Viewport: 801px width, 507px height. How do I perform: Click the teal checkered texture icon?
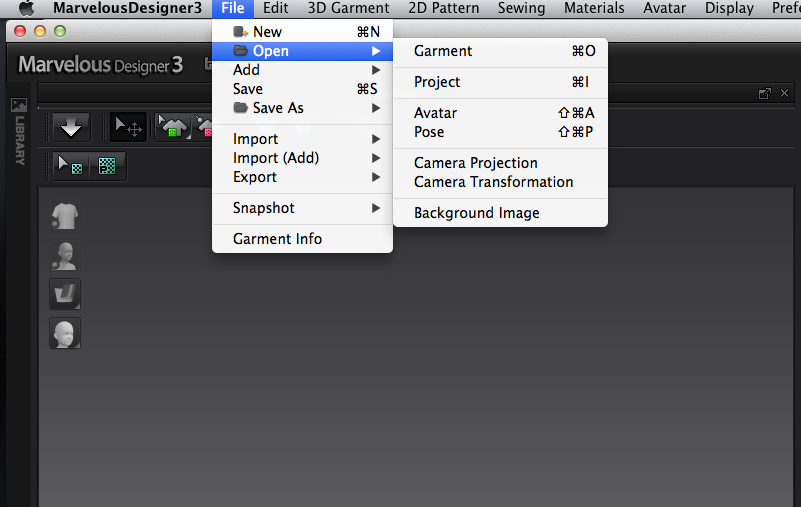click(x=107, y=166)
